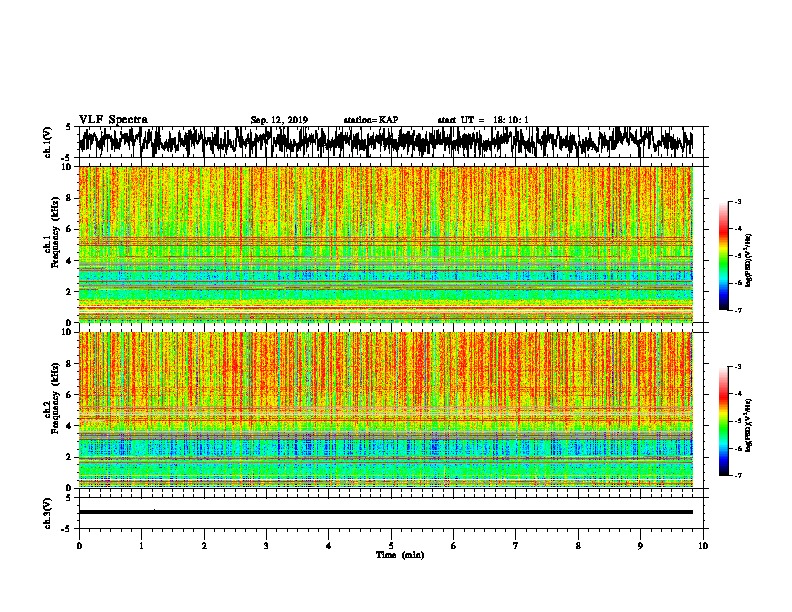Click the '-5' tick on upper colorbar
Screen dimensions: 792x612
click(737, 256)
